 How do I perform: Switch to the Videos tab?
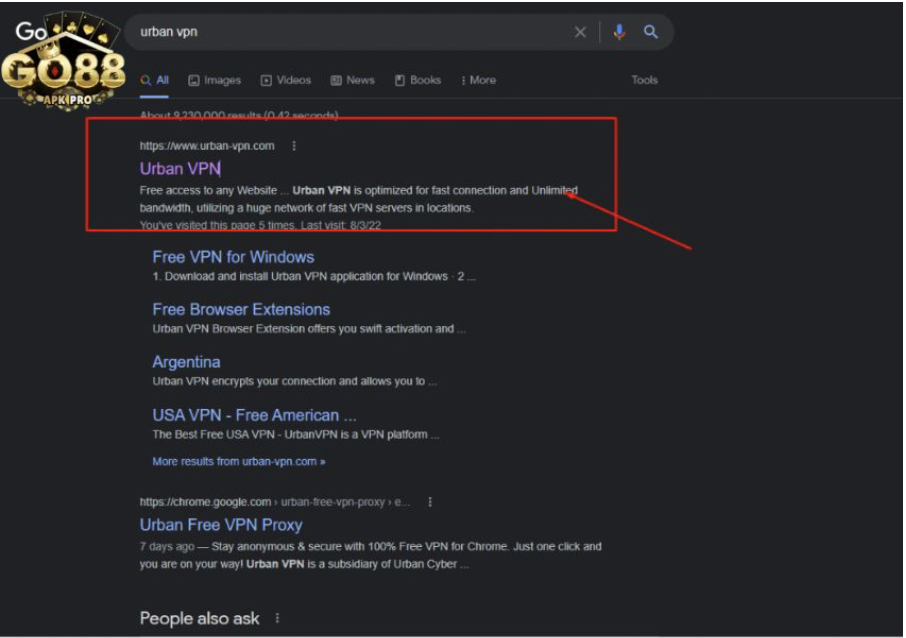(x=286, y=80)
